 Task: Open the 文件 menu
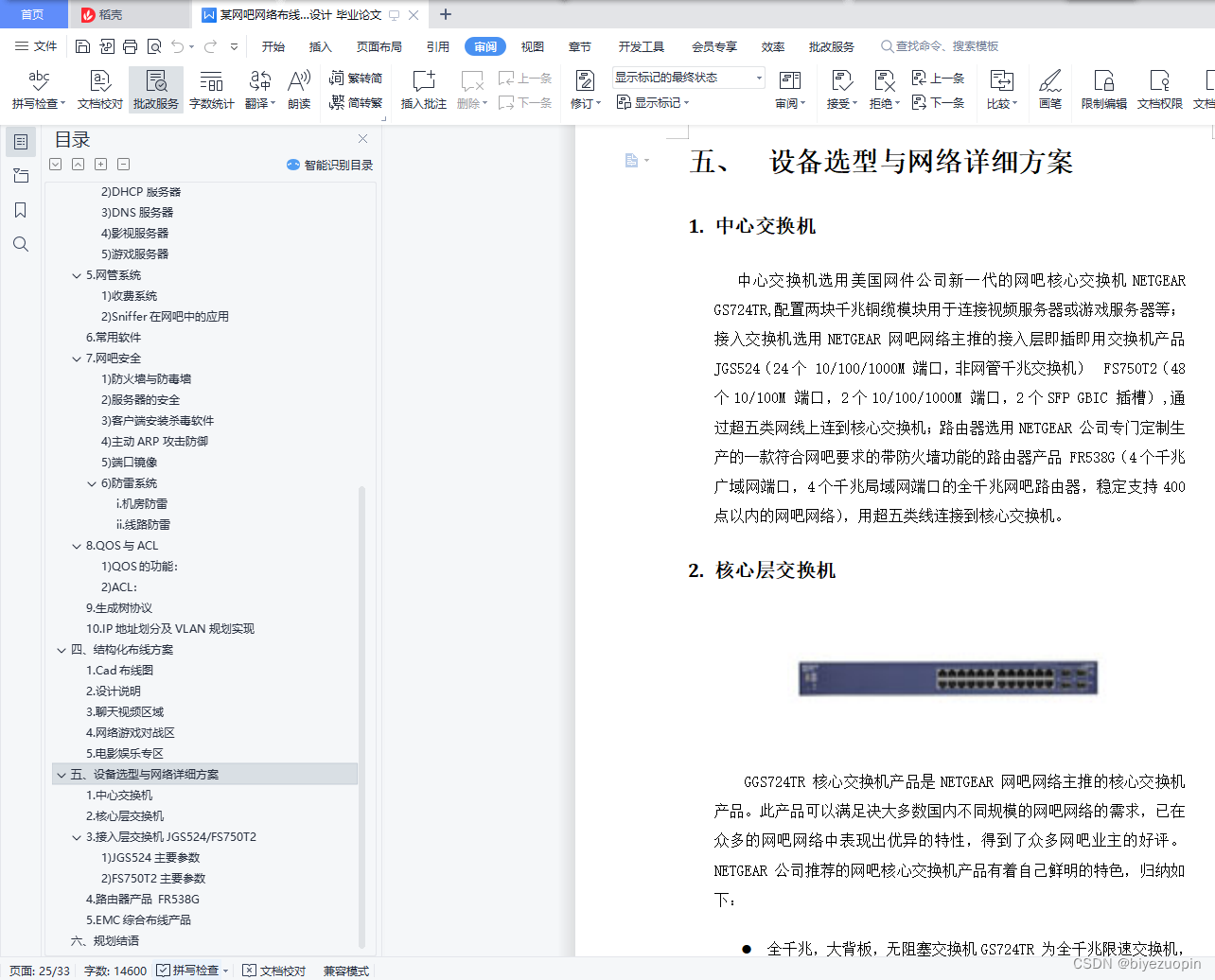(x=36, y=46)
